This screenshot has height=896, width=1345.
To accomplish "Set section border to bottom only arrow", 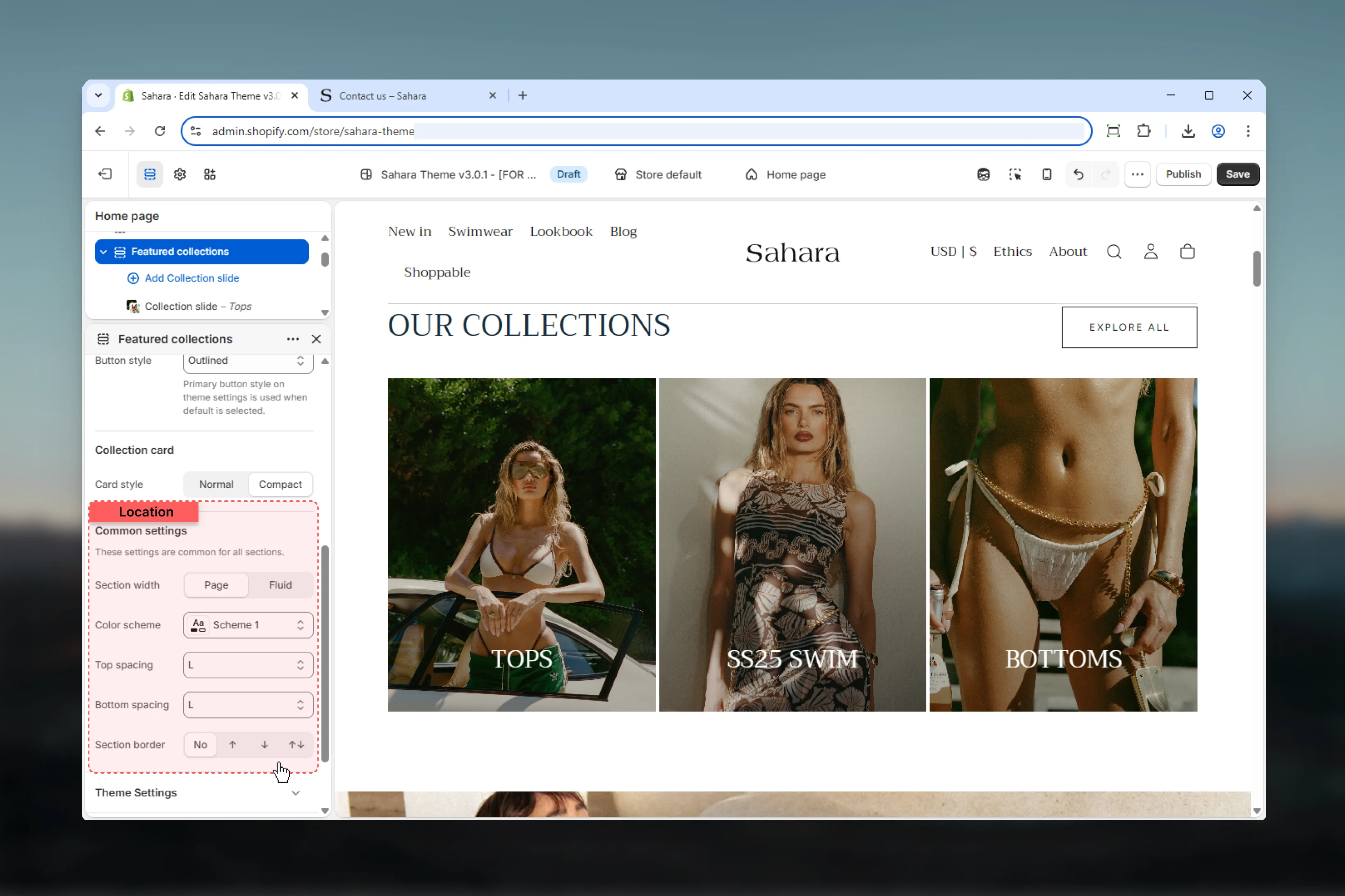I will tap(264, 745).
